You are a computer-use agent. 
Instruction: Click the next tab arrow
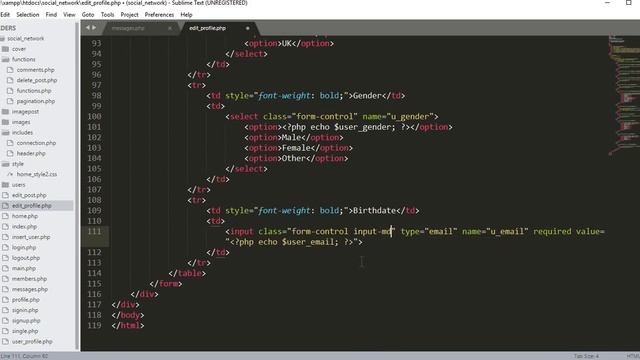94,28
